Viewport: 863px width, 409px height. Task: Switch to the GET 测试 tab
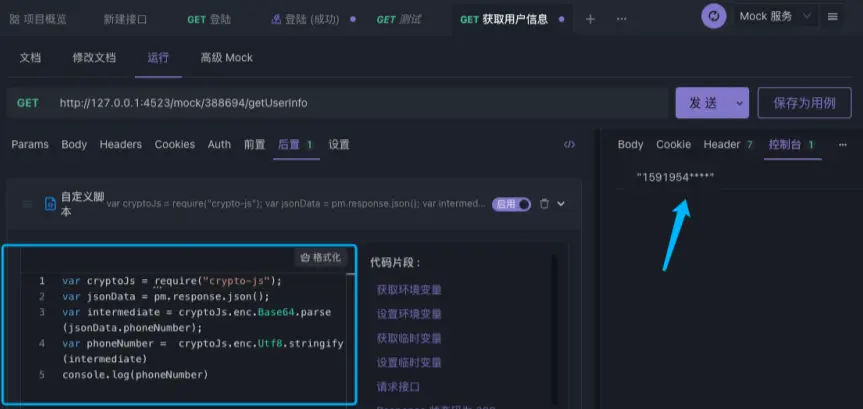(x=398, y=19)
